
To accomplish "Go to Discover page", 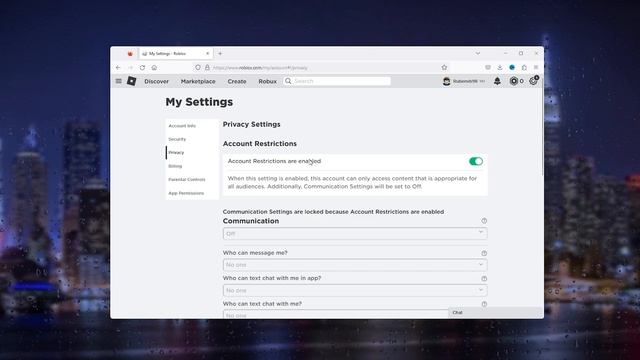I will [156, 81].
